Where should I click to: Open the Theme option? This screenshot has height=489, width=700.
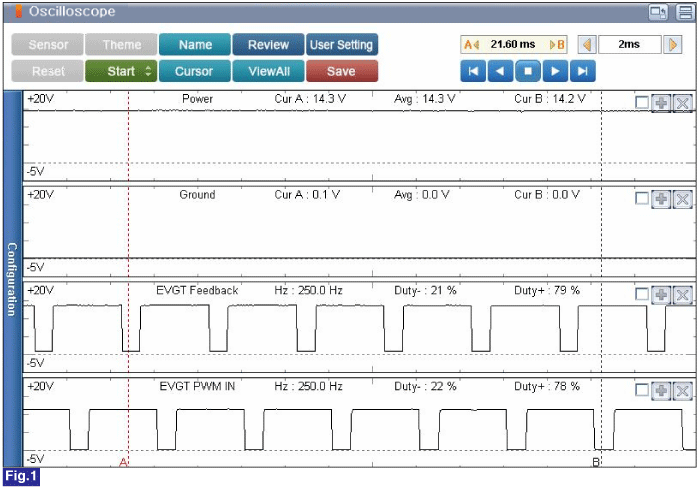click(121, 45)
